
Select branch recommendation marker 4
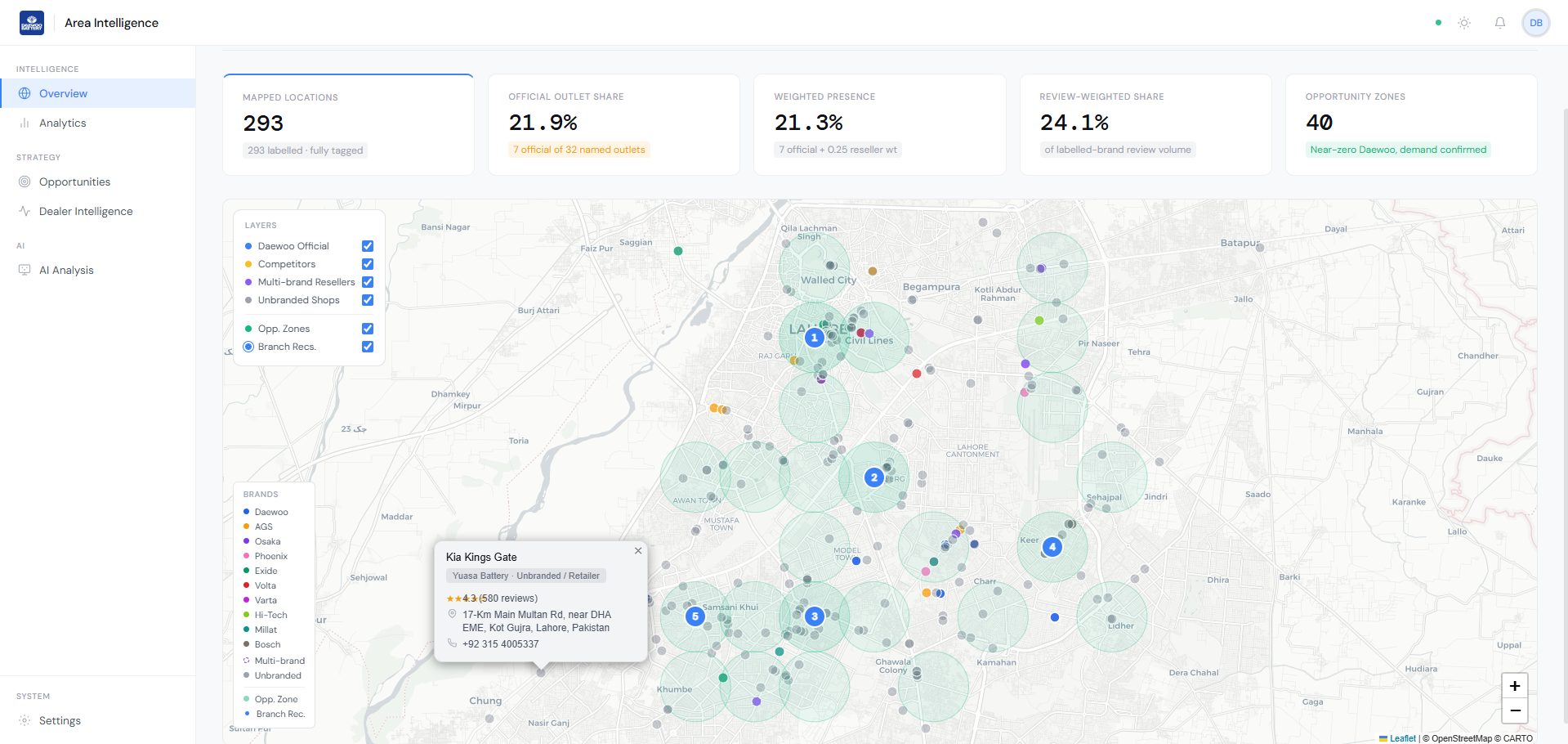[x=1052, y=547]
